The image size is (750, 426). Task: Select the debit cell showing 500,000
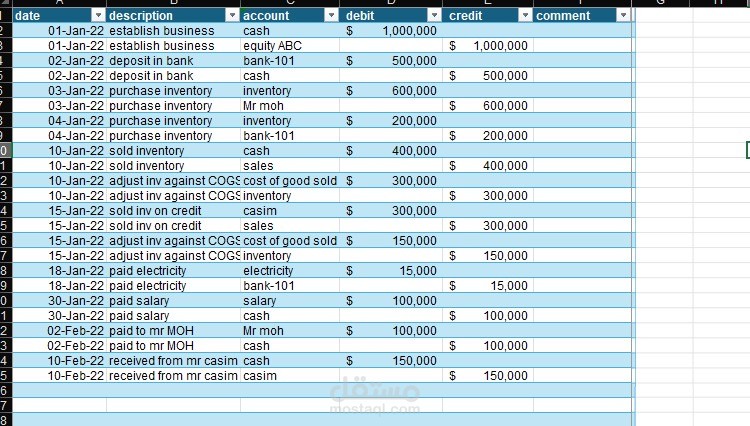click(x=391, y=61)
